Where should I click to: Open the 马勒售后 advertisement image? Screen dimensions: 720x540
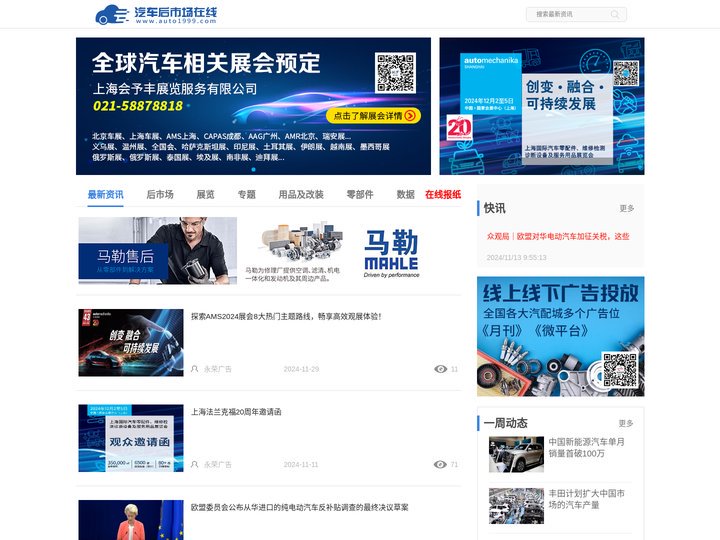[x=158, y=251]
